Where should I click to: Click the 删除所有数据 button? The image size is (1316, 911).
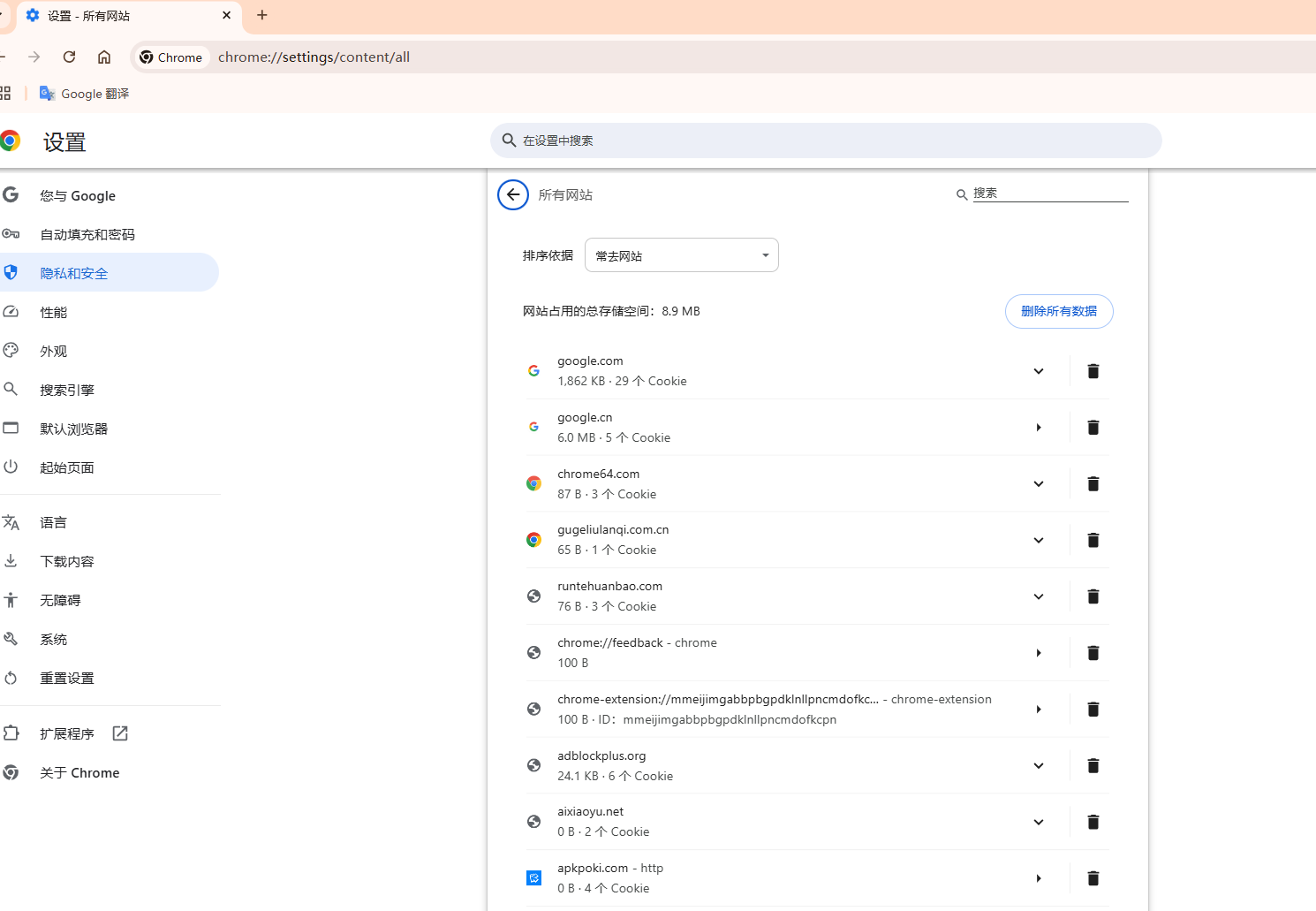(1059, 311)
